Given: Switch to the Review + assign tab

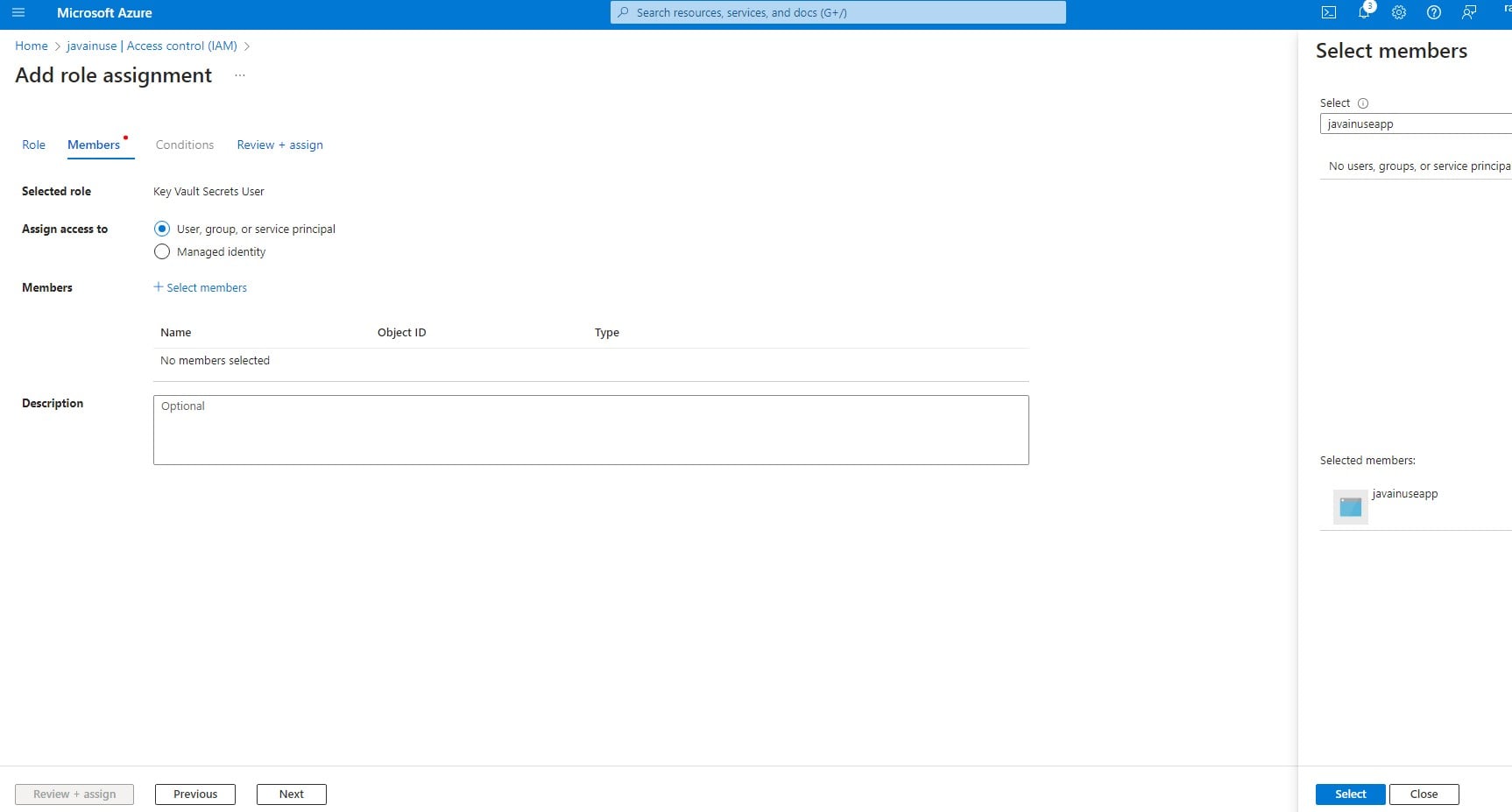Looking at the screenshot, I should [x=279, y=145].
